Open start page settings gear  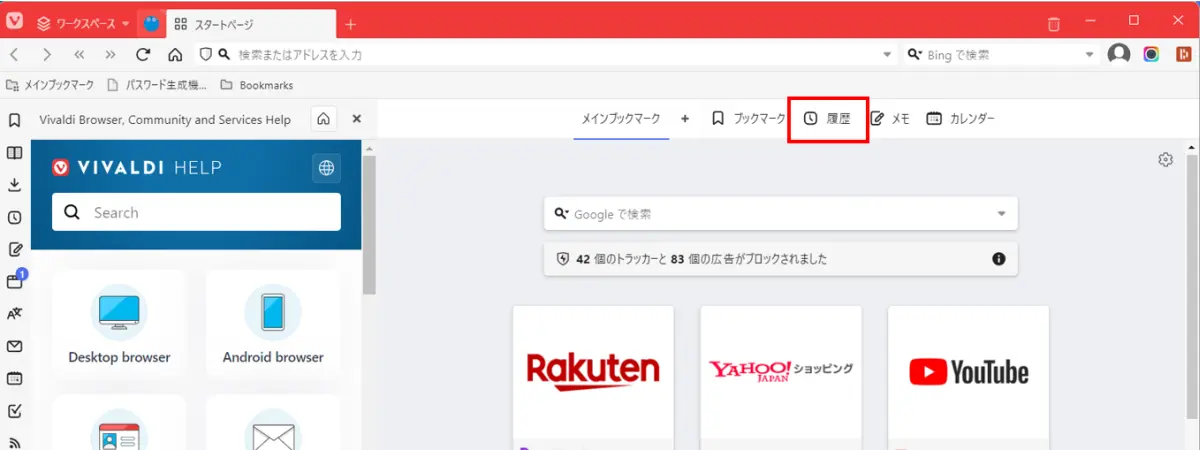(x=1165, y=160)
